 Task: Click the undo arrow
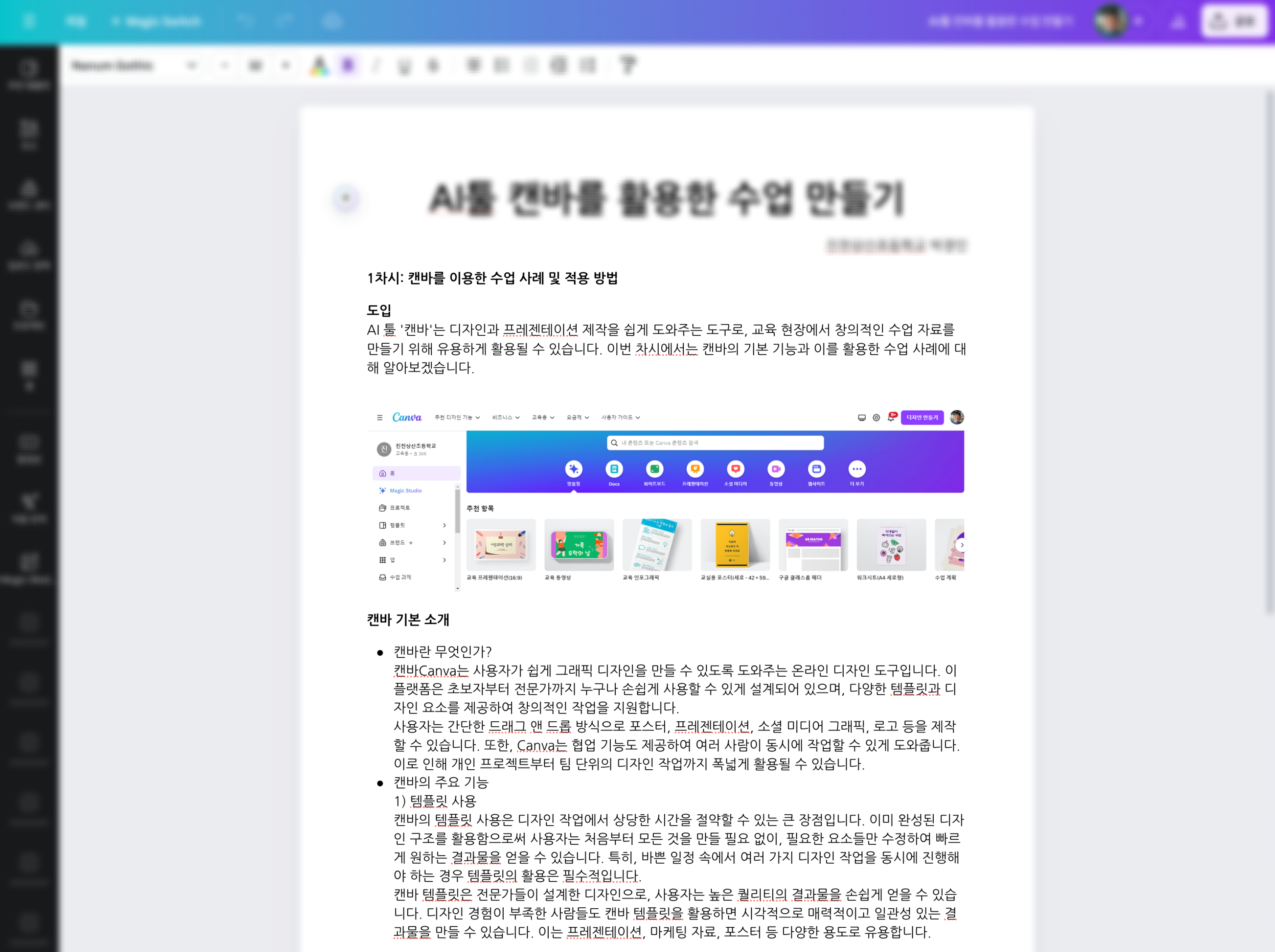point(245,21)
